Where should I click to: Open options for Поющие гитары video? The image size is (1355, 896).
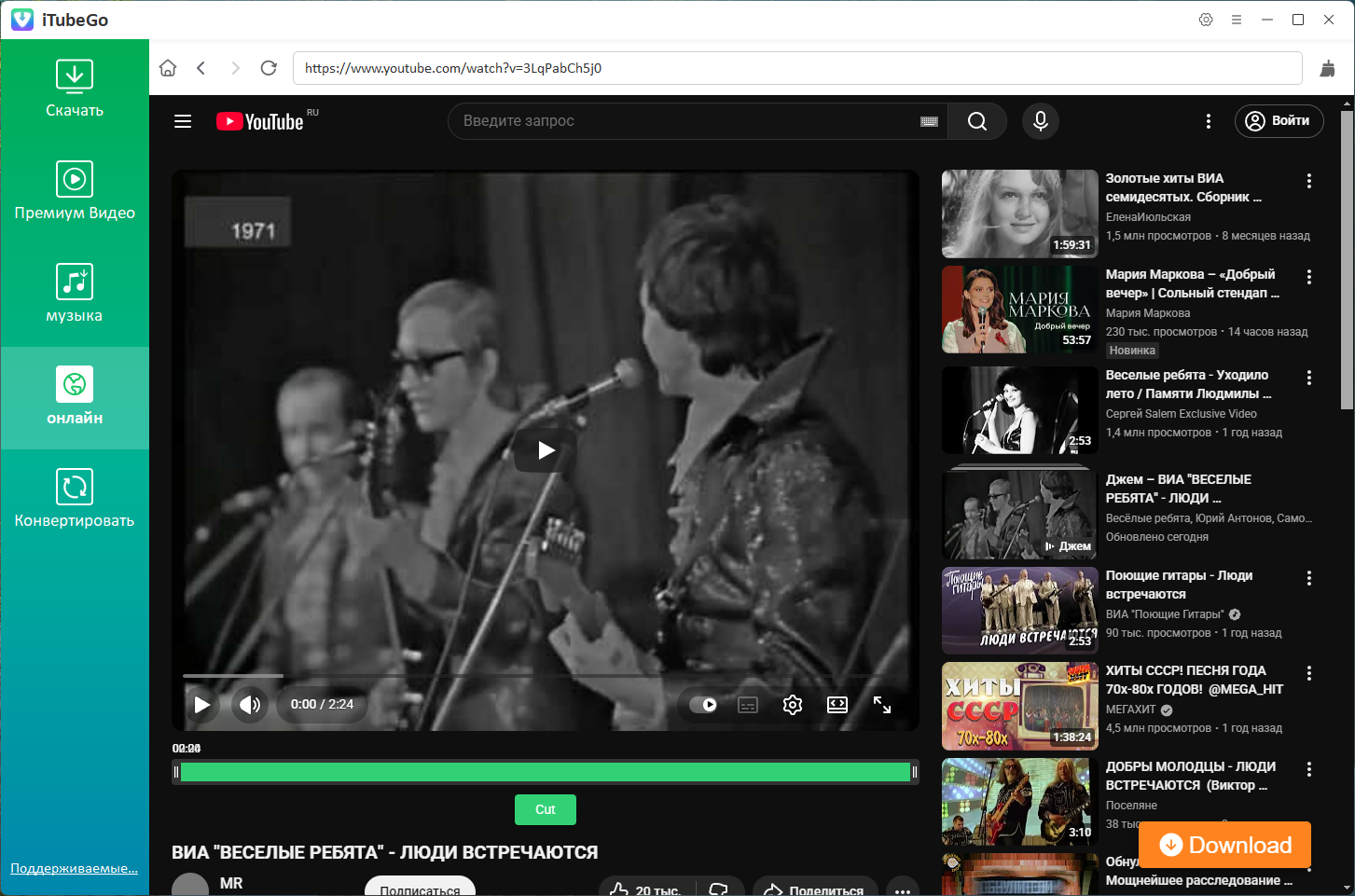pos(1309,578)
